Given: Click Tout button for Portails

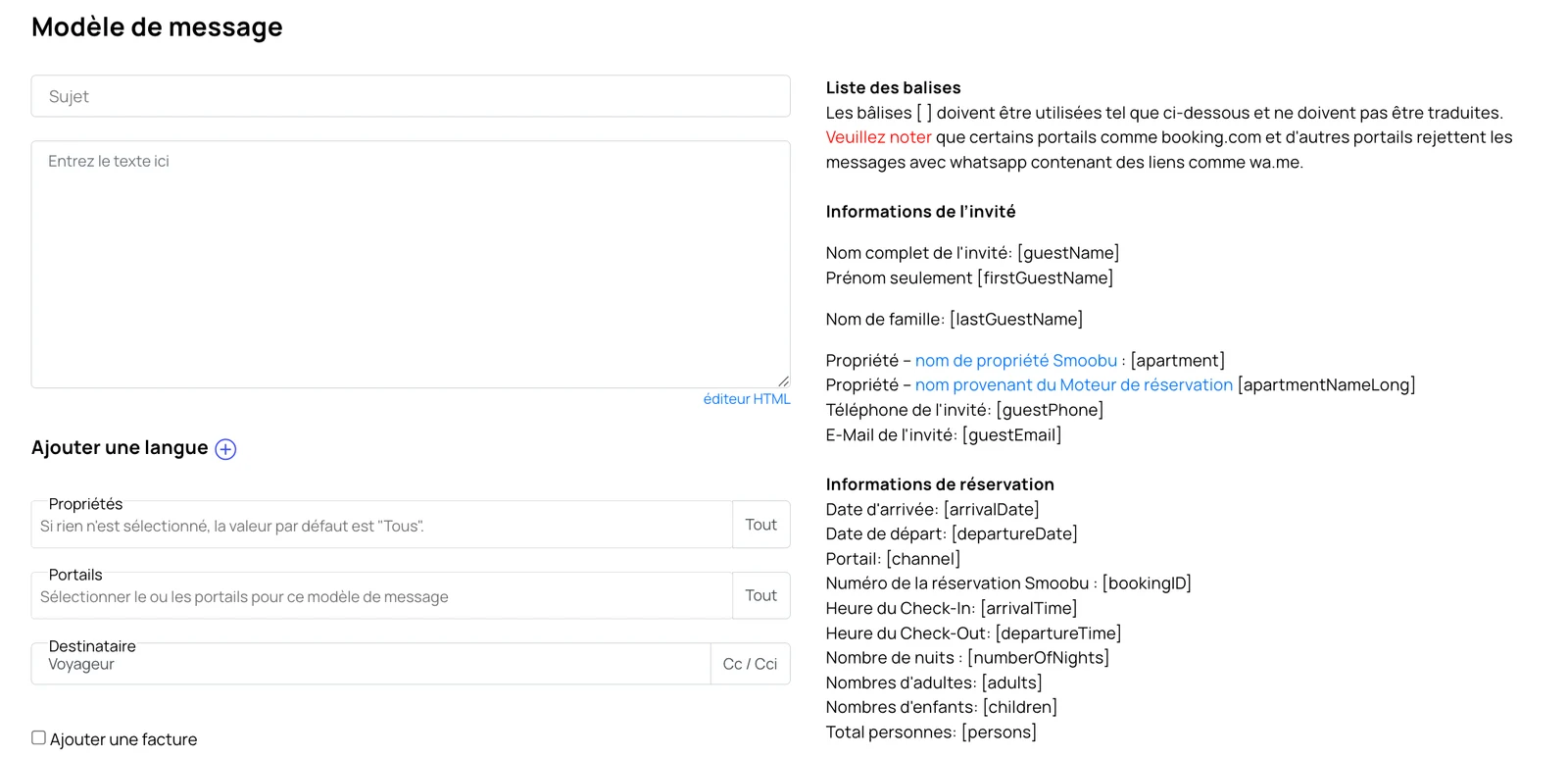Looking at the screenshot, I should pos(760,595).
